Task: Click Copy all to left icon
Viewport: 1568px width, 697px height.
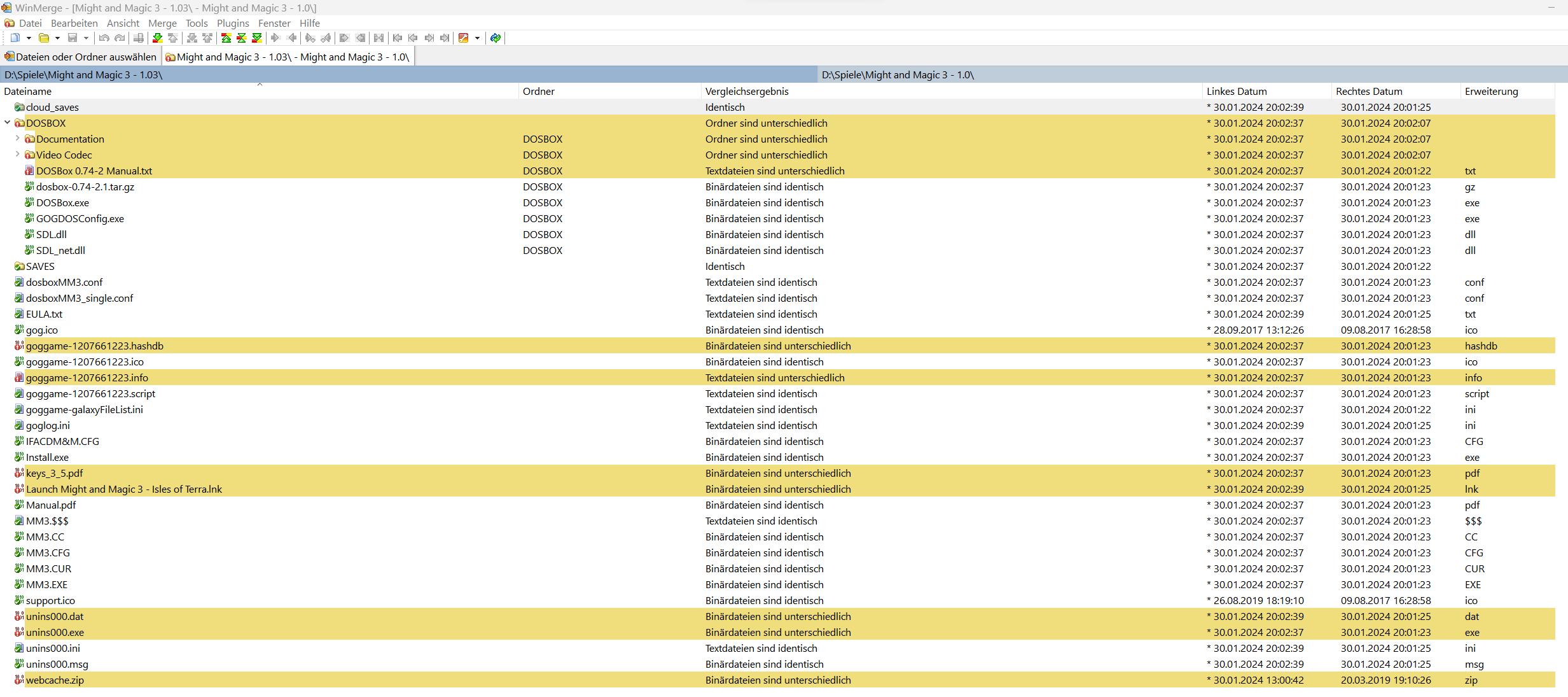Action: coord(360,38)
